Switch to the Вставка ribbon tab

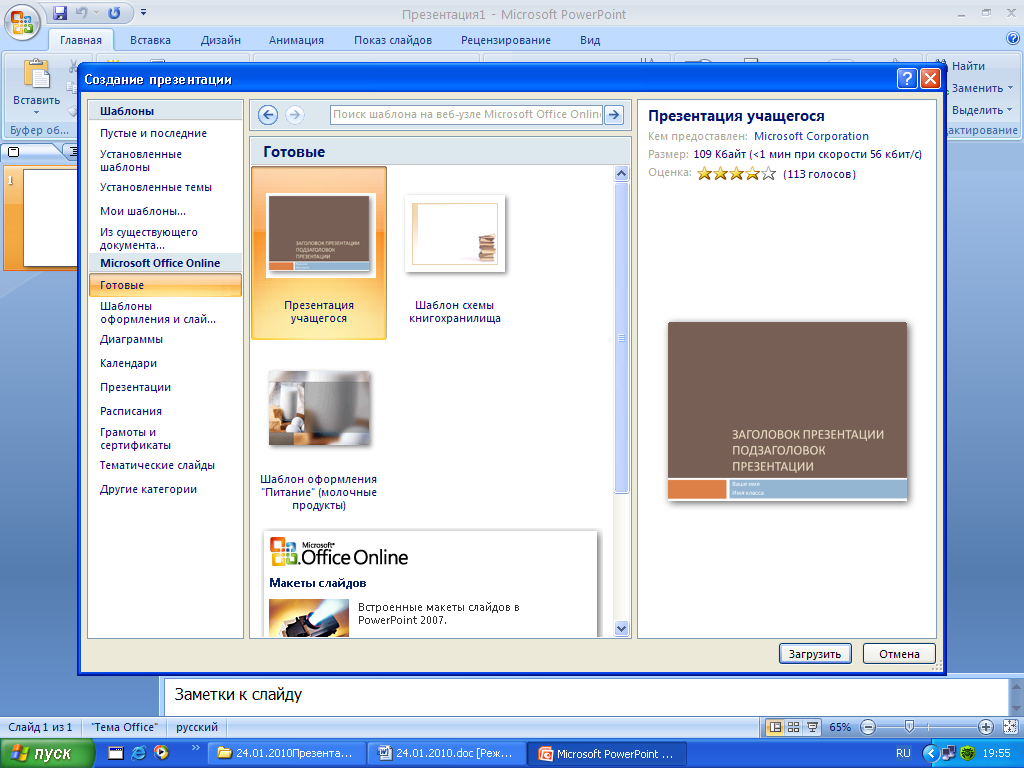(150, 40)
